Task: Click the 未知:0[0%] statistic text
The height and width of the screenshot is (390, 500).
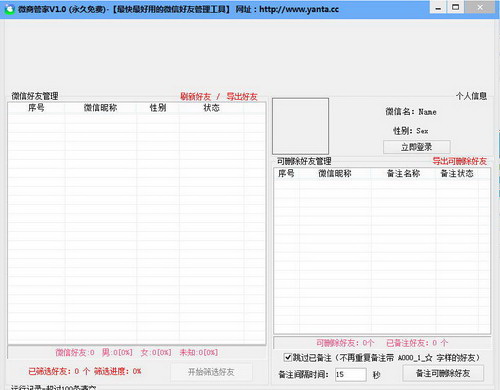Action: point(199,352)
